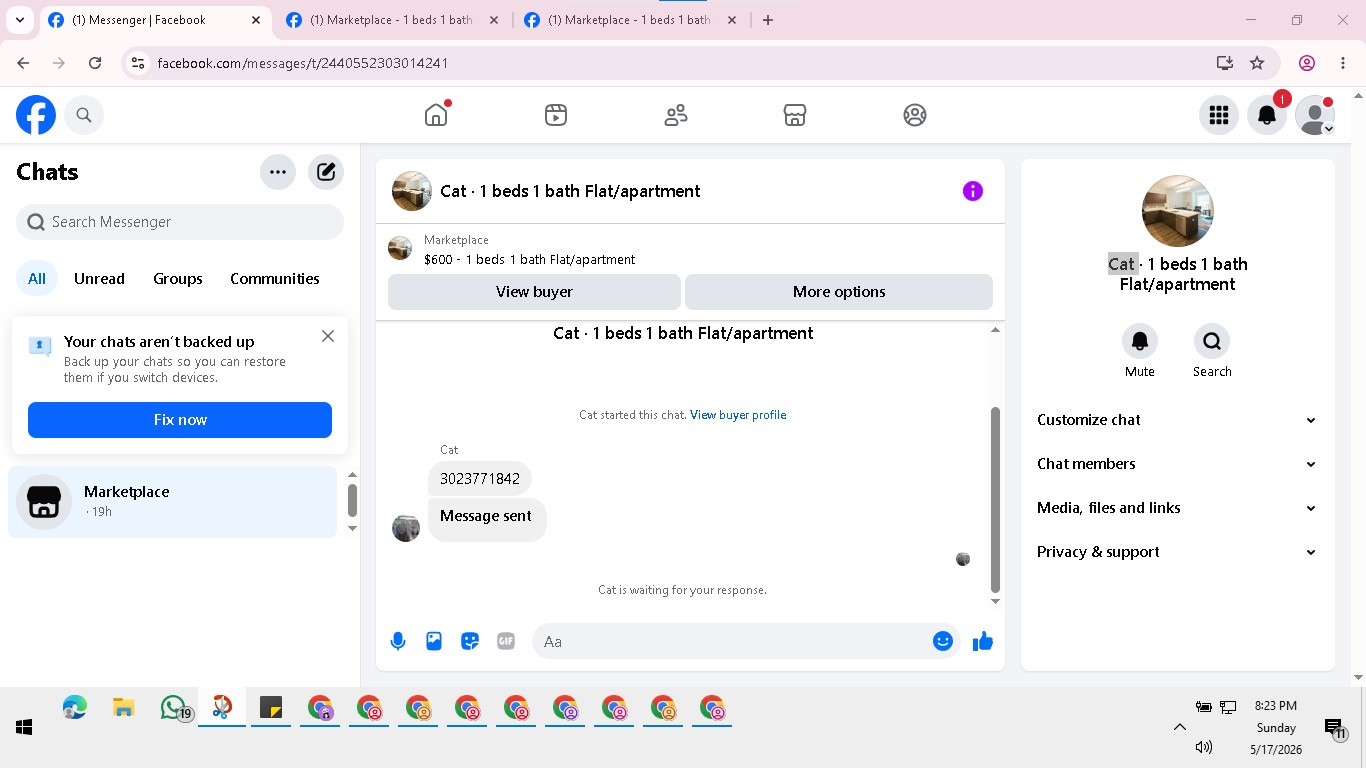The height and width of the screenshot is (768, 1366).
Task: Click the 3023771842 message bubble
Action: pyautogui.click(x=480, y=479)
